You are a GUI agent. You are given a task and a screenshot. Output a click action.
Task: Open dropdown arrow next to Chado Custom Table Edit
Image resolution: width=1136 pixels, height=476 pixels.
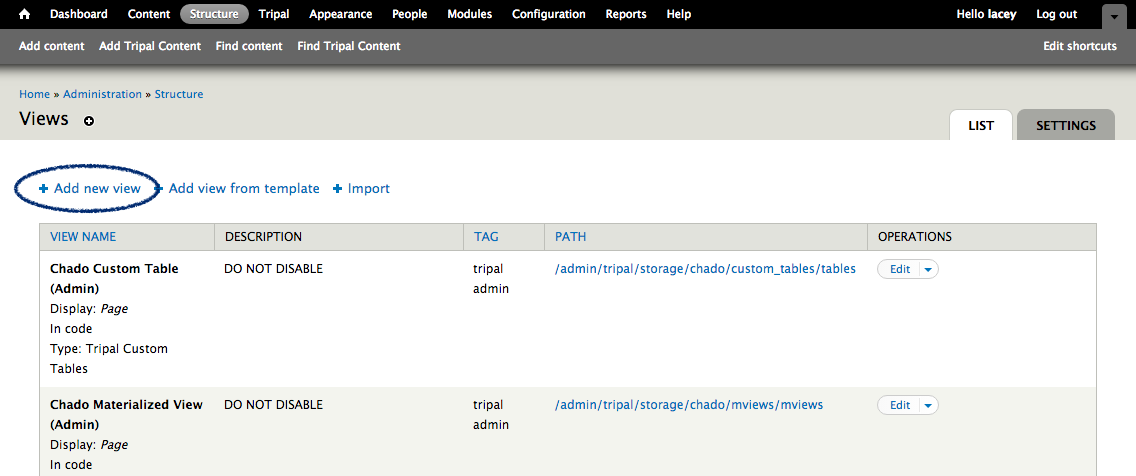pyautogui.click(x=927, y=269)
